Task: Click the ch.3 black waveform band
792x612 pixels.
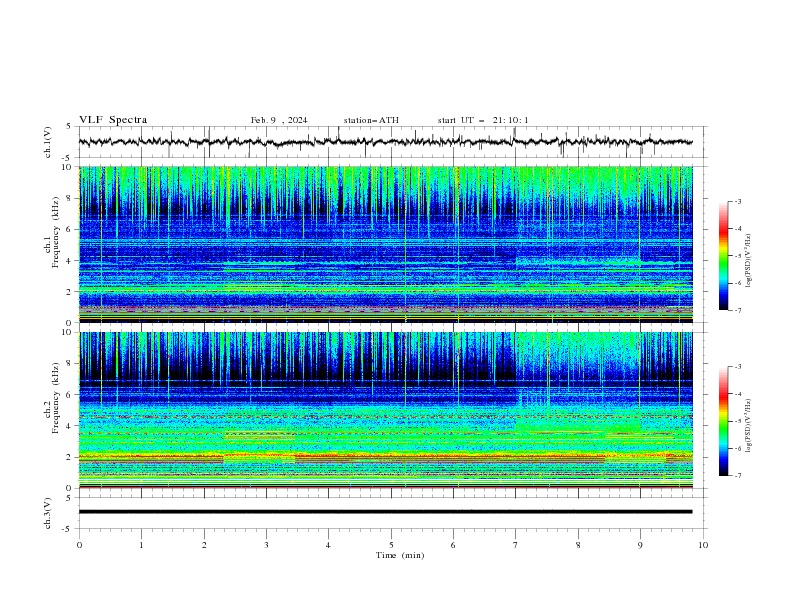Action: coord(386,512)
